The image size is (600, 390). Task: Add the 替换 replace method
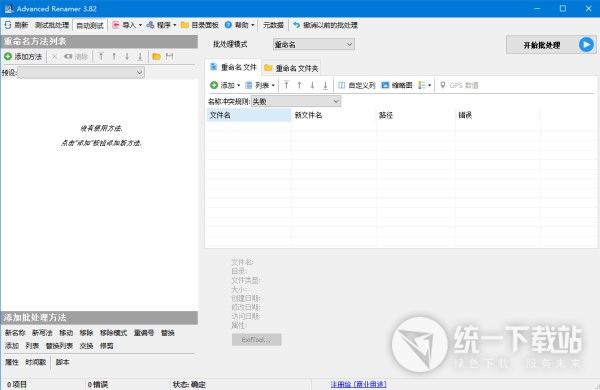click(168, 333)
